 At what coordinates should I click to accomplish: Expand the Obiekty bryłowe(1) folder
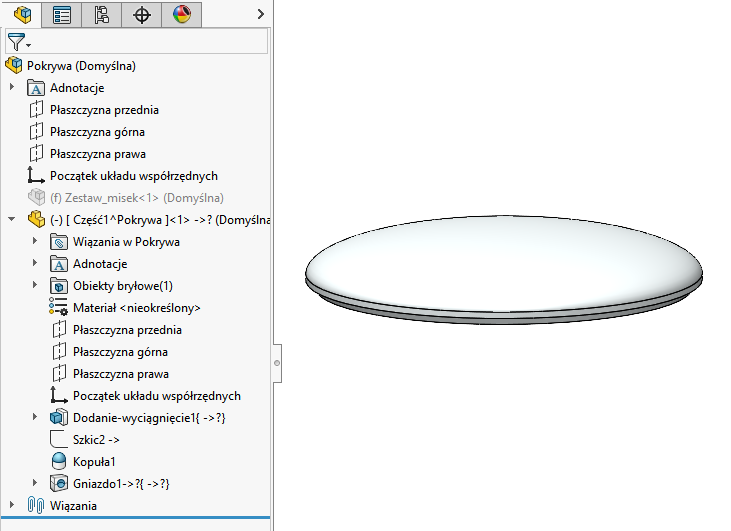coord(35,286)
